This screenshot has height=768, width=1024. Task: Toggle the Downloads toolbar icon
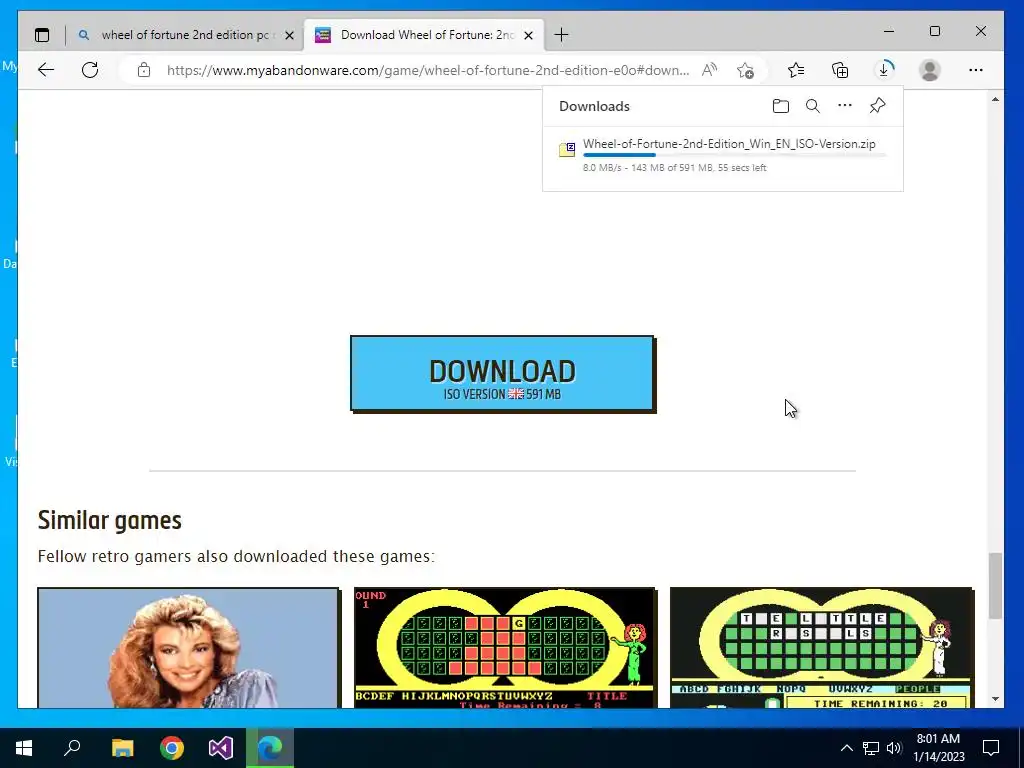pos(884,70)
